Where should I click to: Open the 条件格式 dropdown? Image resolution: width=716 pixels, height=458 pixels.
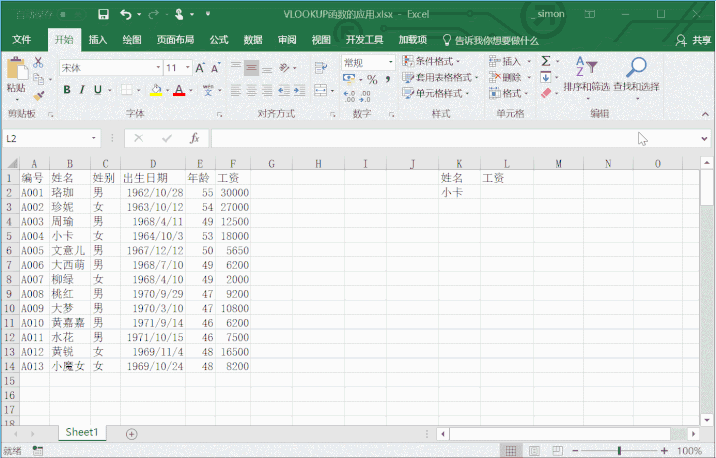click(431, 61)
